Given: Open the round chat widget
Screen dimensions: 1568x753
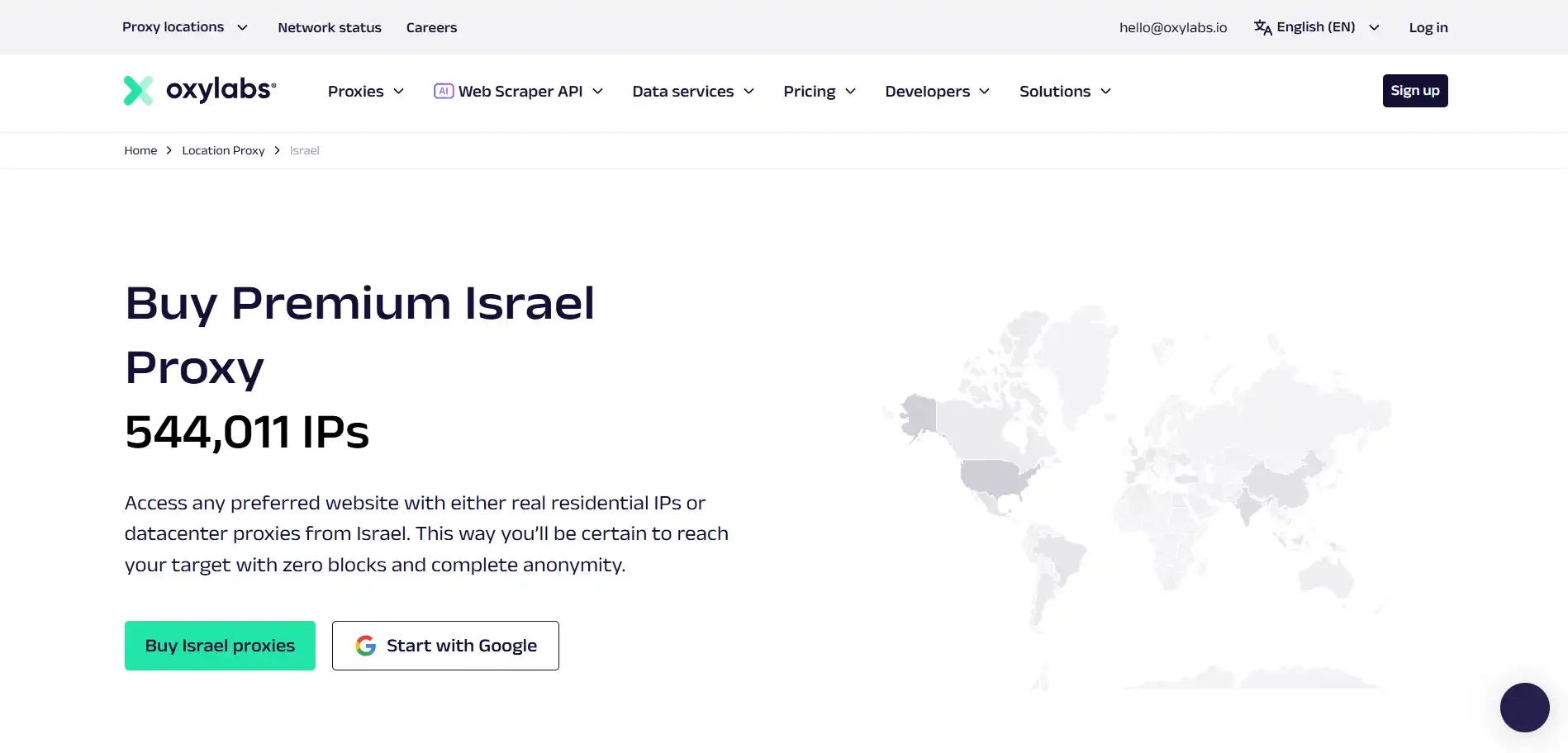Looking at the screenshot, I should click(x=1524, y=708).
